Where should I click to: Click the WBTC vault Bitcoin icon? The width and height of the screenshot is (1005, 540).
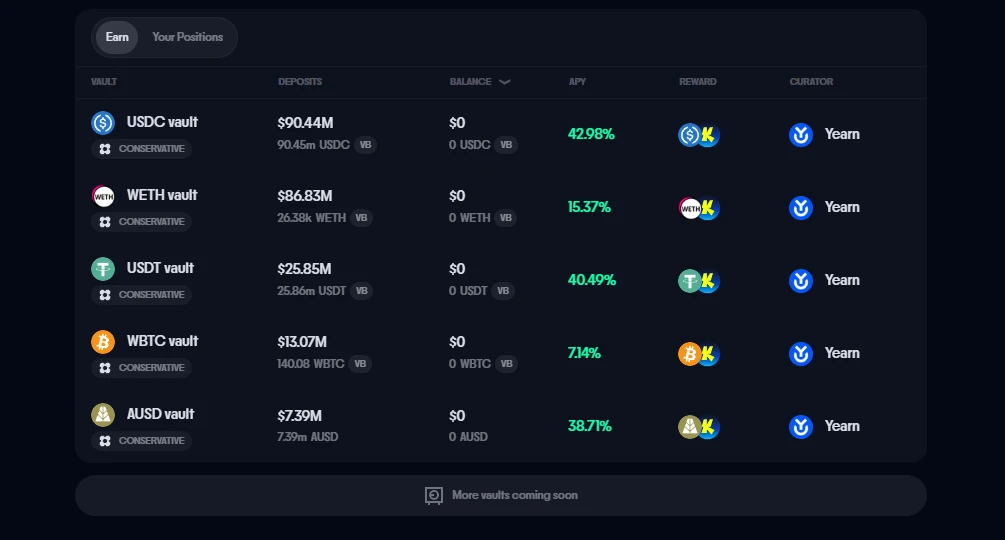pos(103,342)
